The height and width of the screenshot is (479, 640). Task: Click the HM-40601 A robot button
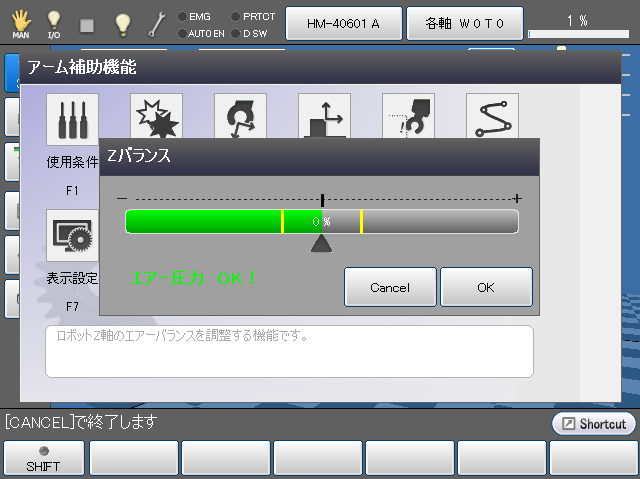coord(343,22)
